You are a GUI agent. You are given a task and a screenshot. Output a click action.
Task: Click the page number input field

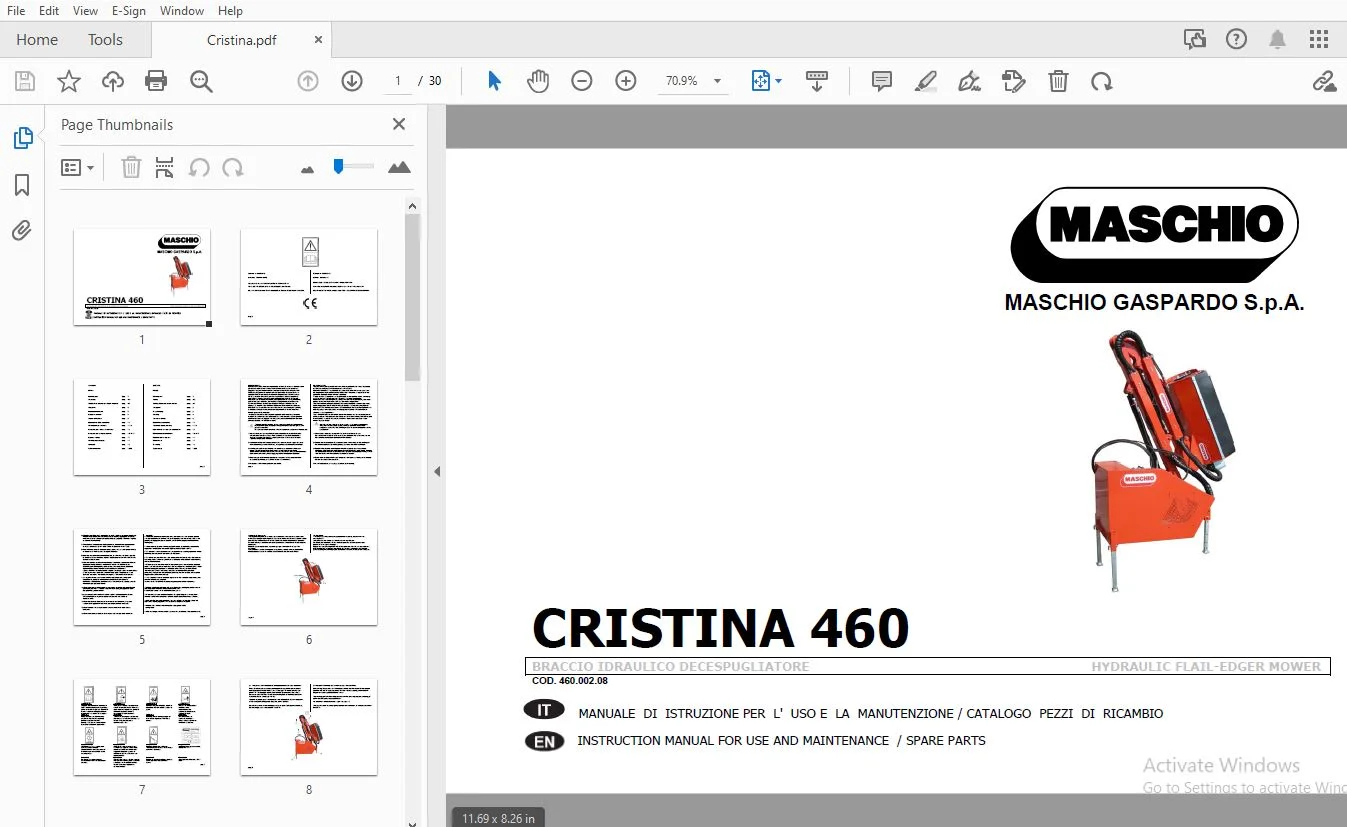coord(398,81)
